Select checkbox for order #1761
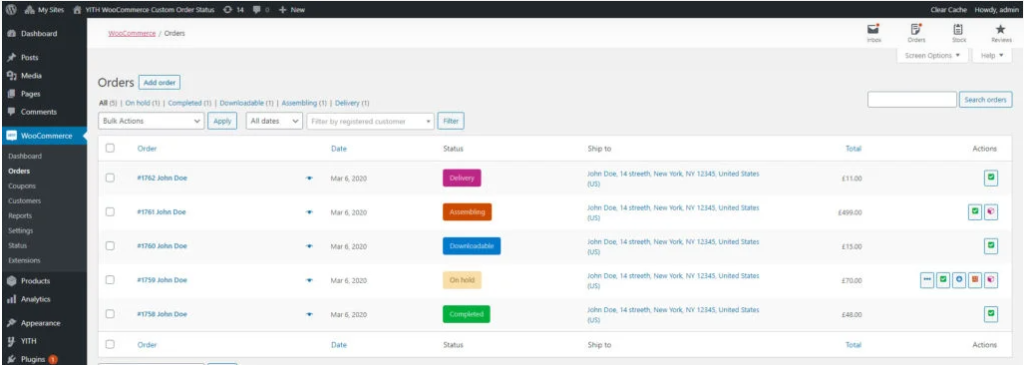 110,212
